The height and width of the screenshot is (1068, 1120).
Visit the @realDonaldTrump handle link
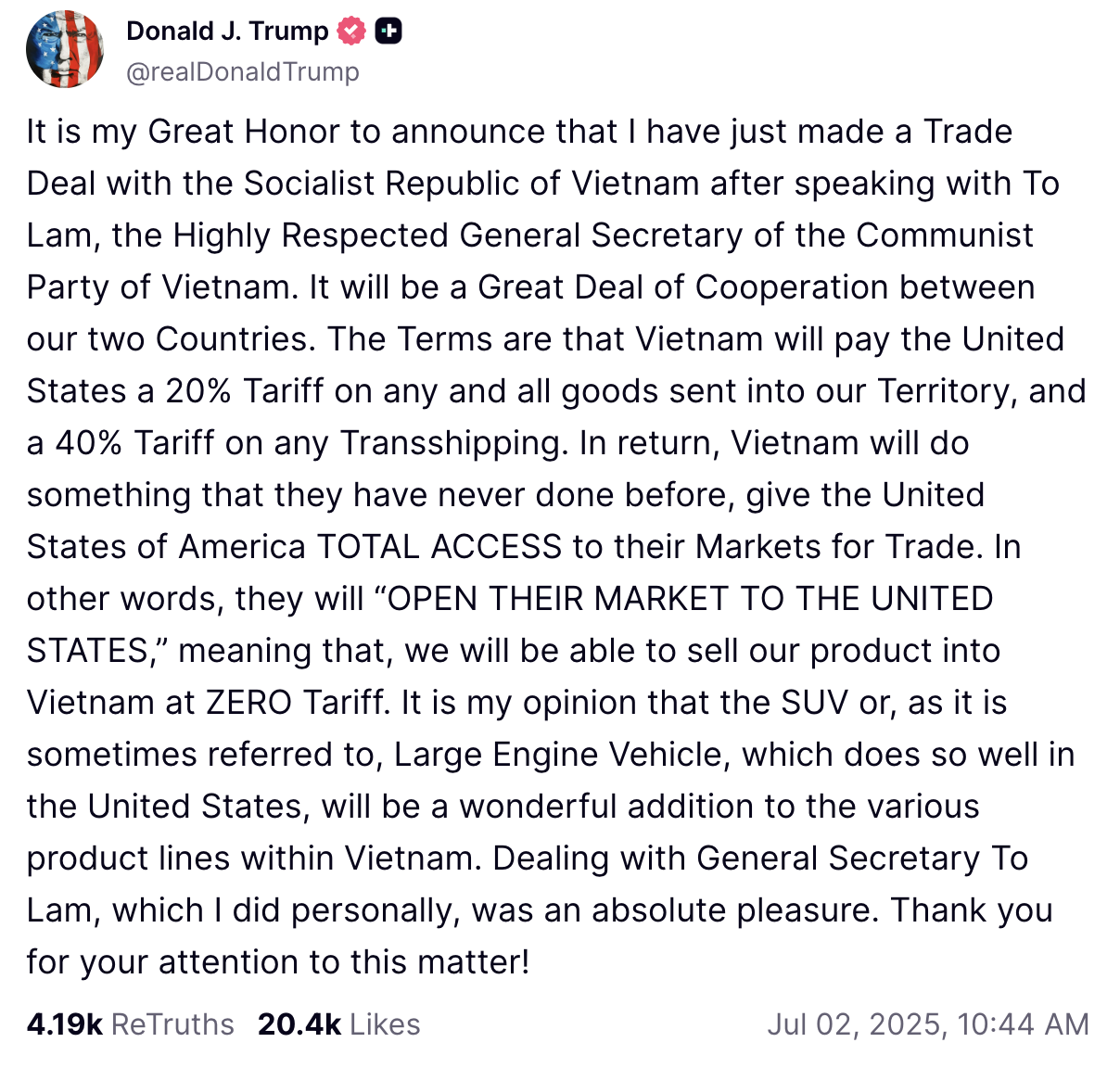click(x=242, y=71)
